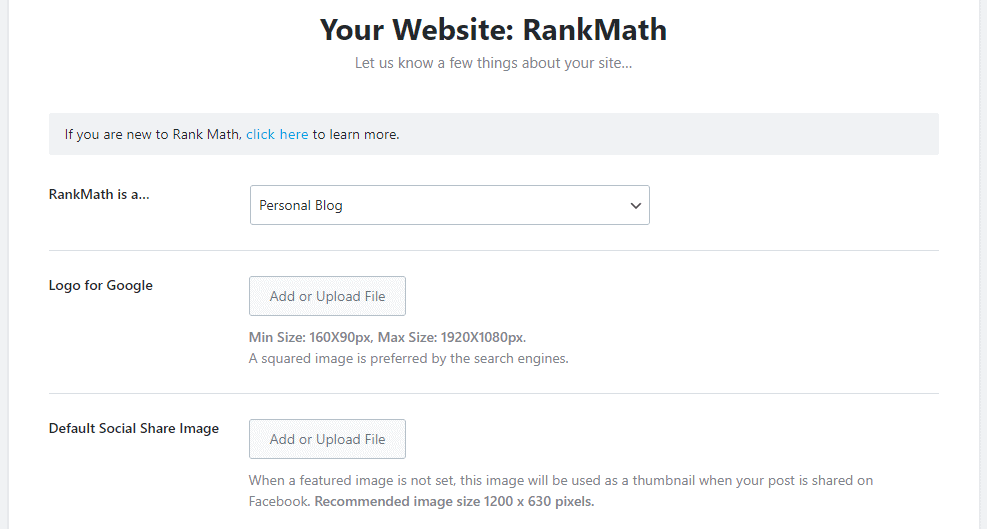Click the "Logo for Google" label
This screenshot has width=987, height=529.
pyautogui.click(x=101, y=285)
